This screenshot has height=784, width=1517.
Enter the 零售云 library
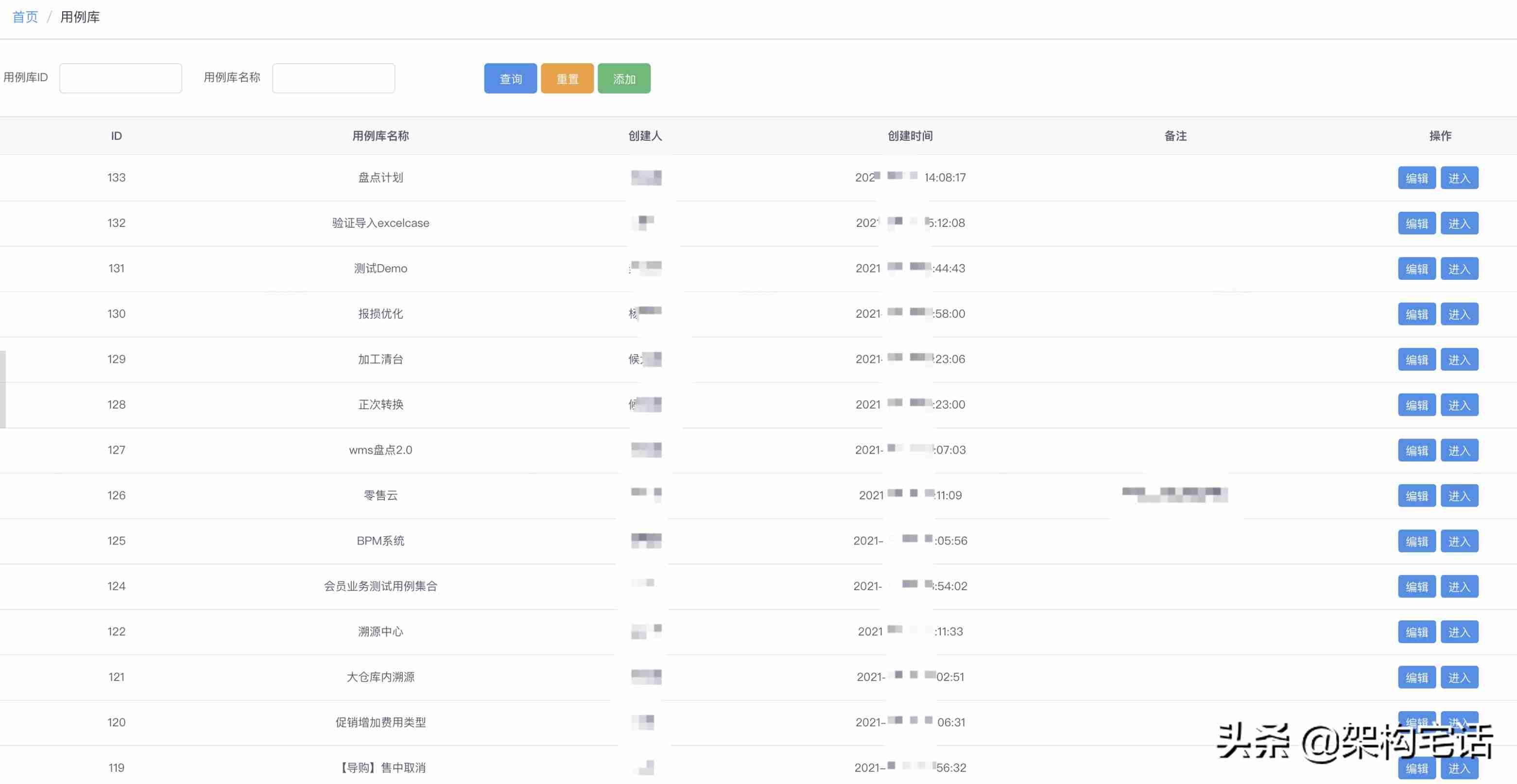pyautogui.click(x=1459, y=495)
